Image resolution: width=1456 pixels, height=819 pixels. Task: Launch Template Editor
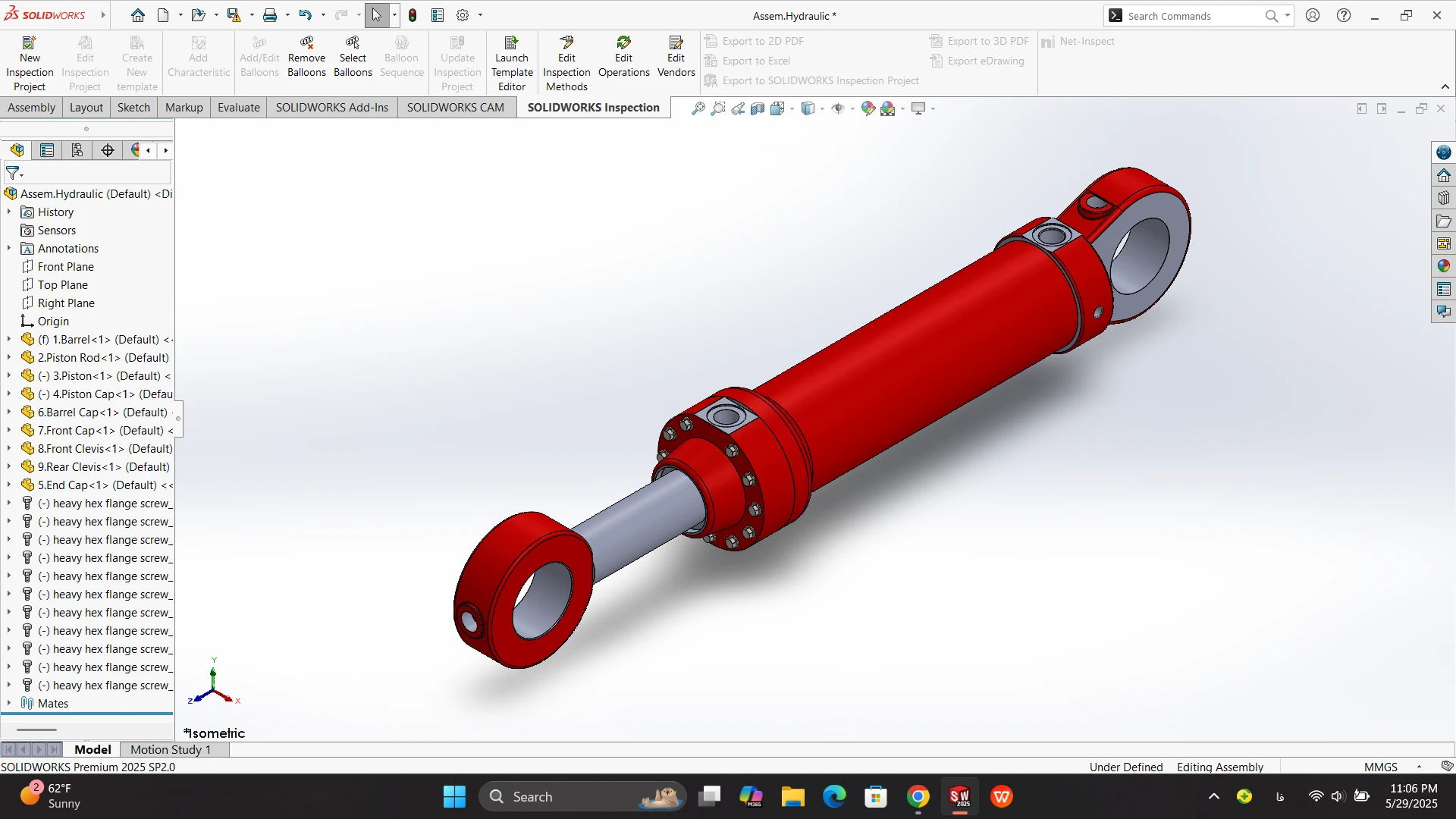coord(512,64)
